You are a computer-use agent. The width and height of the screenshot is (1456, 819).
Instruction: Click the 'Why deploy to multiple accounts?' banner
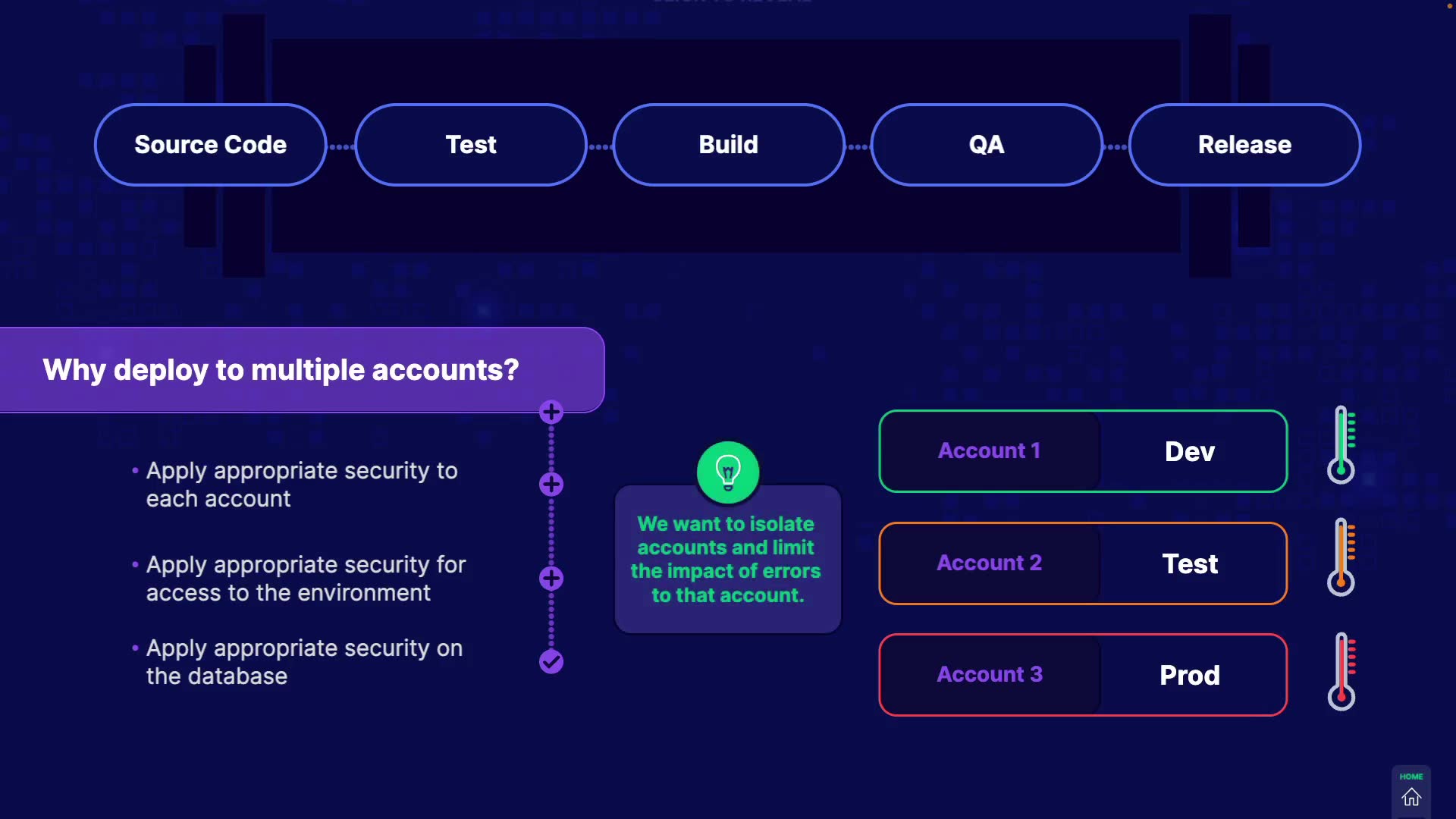(x=281, y=370)
